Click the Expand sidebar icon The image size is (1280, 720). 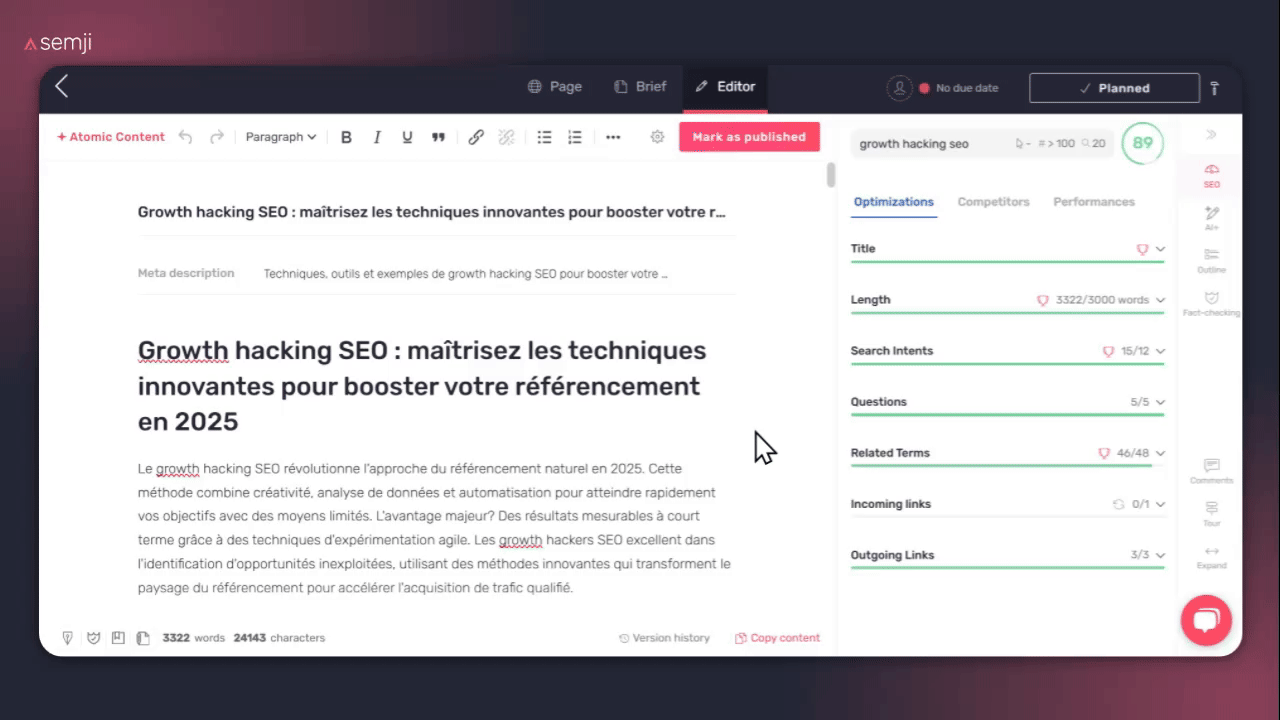pyautogui.click(x=1211, y=557)
